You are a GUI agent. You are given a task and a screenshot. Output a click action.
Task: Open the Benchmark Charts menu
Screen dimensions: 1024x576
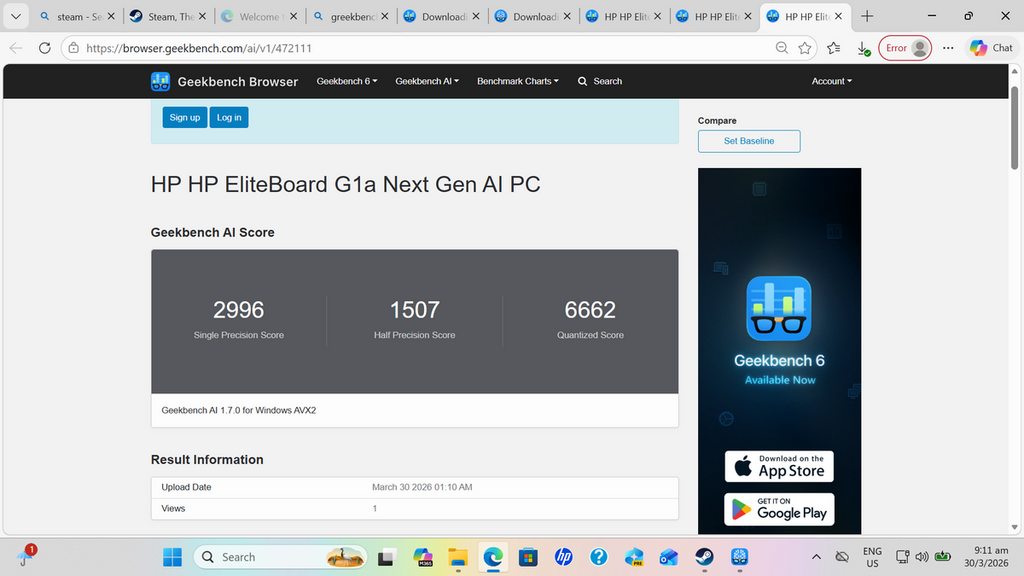point(517,81)
